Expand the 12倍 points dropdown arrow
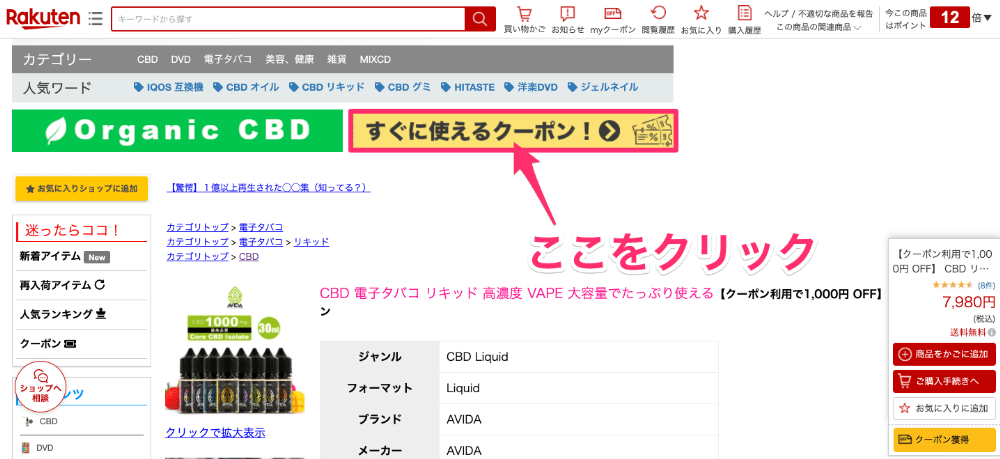Viewport: 1000px width, 459px height. 988,19
